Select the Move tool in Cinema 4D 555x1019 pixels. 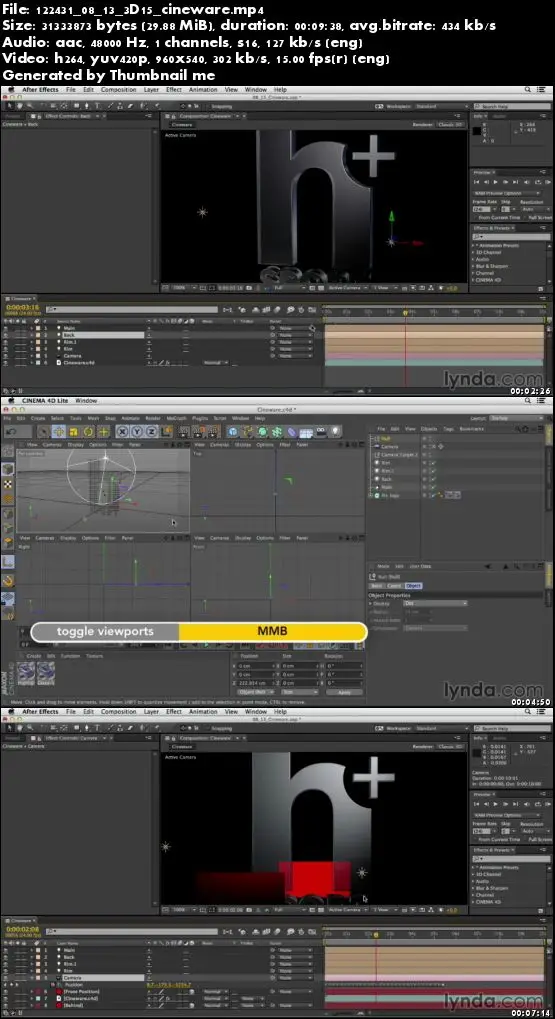59,432
